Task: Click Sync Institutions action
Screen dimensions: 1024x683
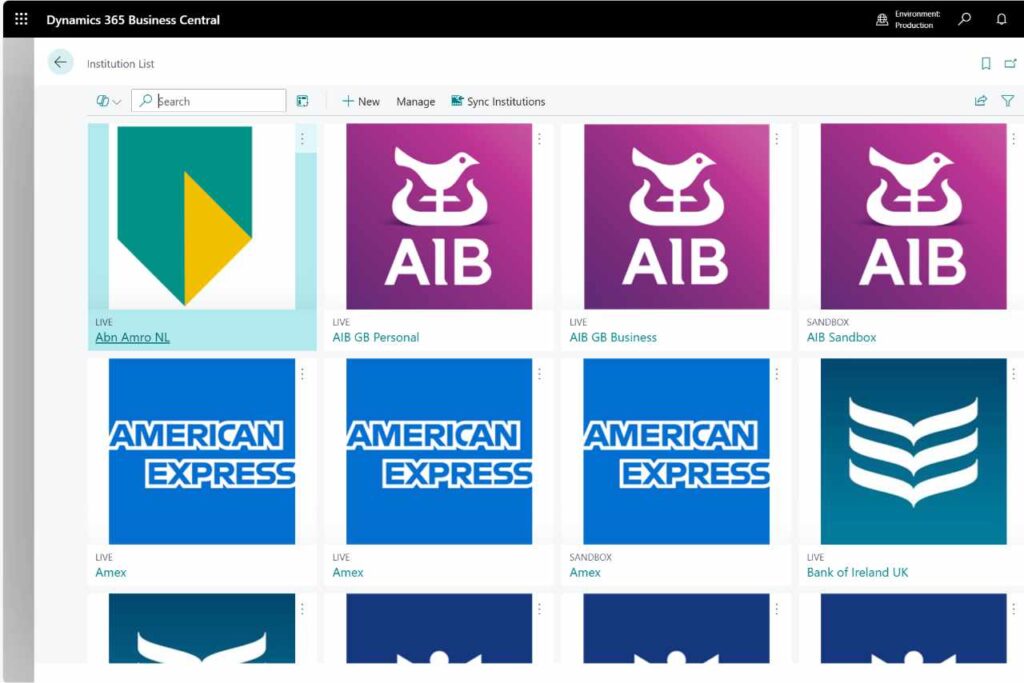Action: [498, 101]
